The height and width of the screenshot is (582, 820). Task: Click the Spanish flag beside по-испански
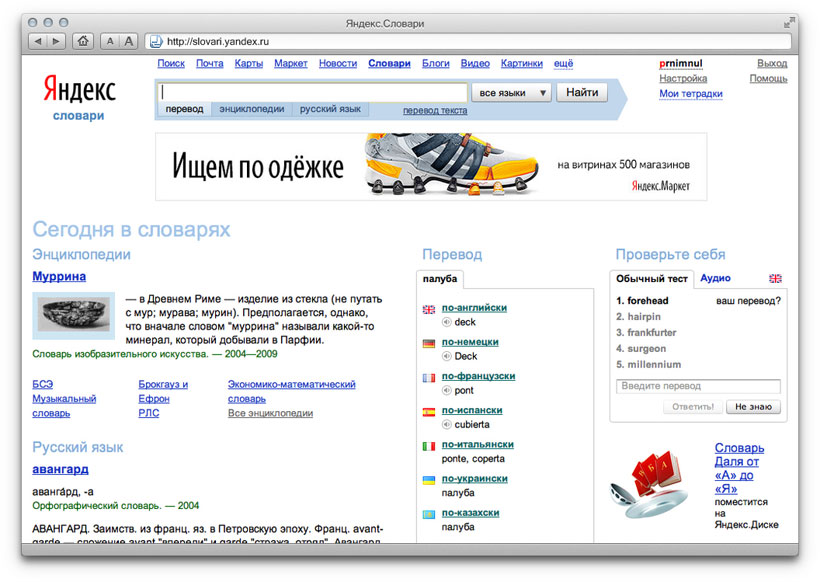coord(428,411)
